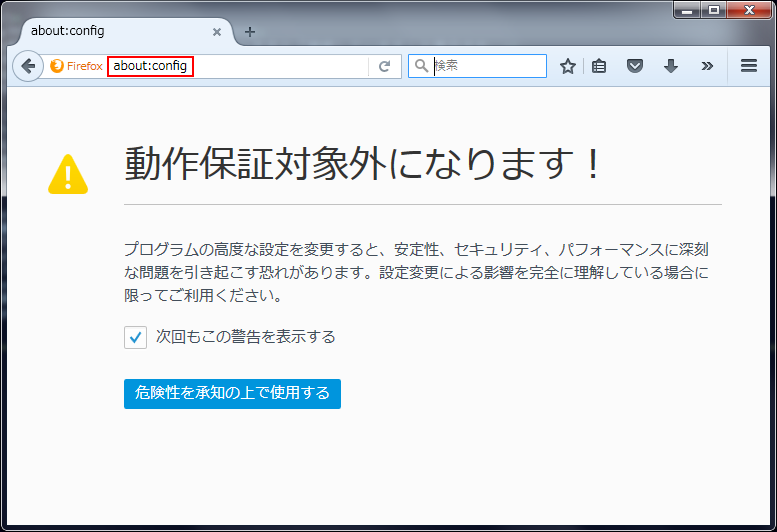This screenshot has width=777, height=532.
Task: Click the magnifier icon in search box
Action: [422, 66]
